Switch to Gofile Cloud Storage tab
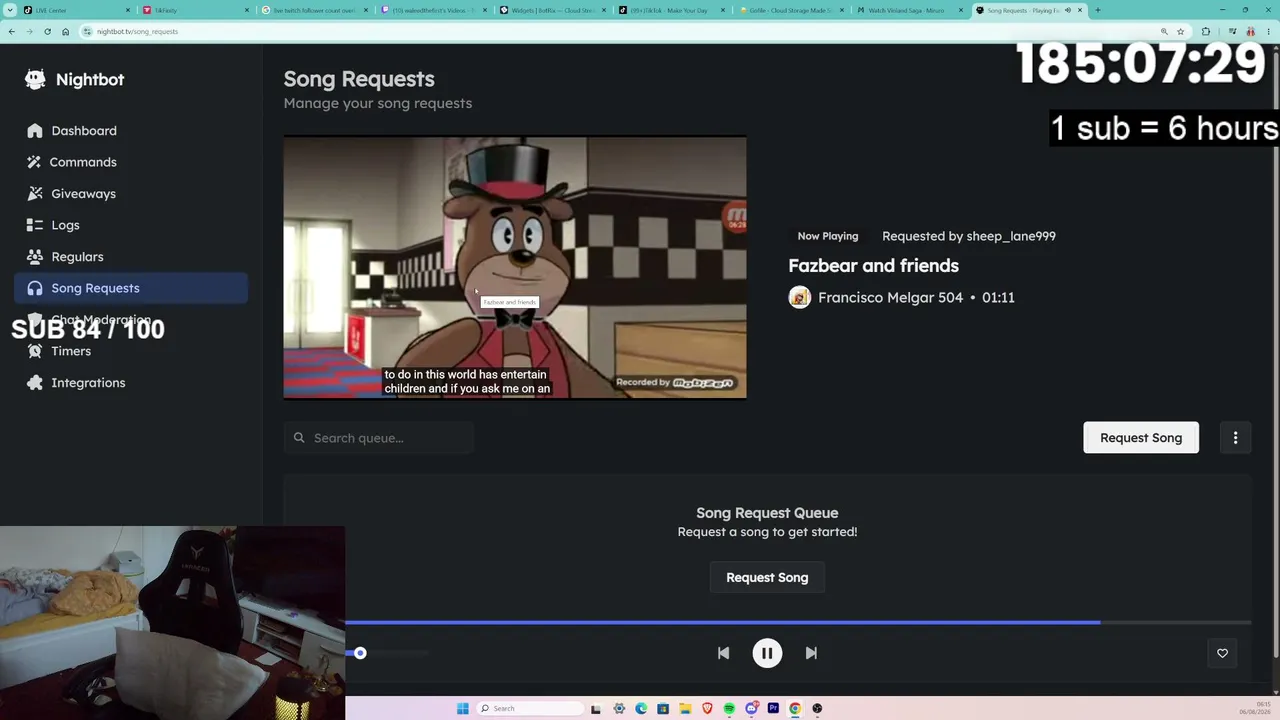The image size is (1280, 720). click(790, 10)
